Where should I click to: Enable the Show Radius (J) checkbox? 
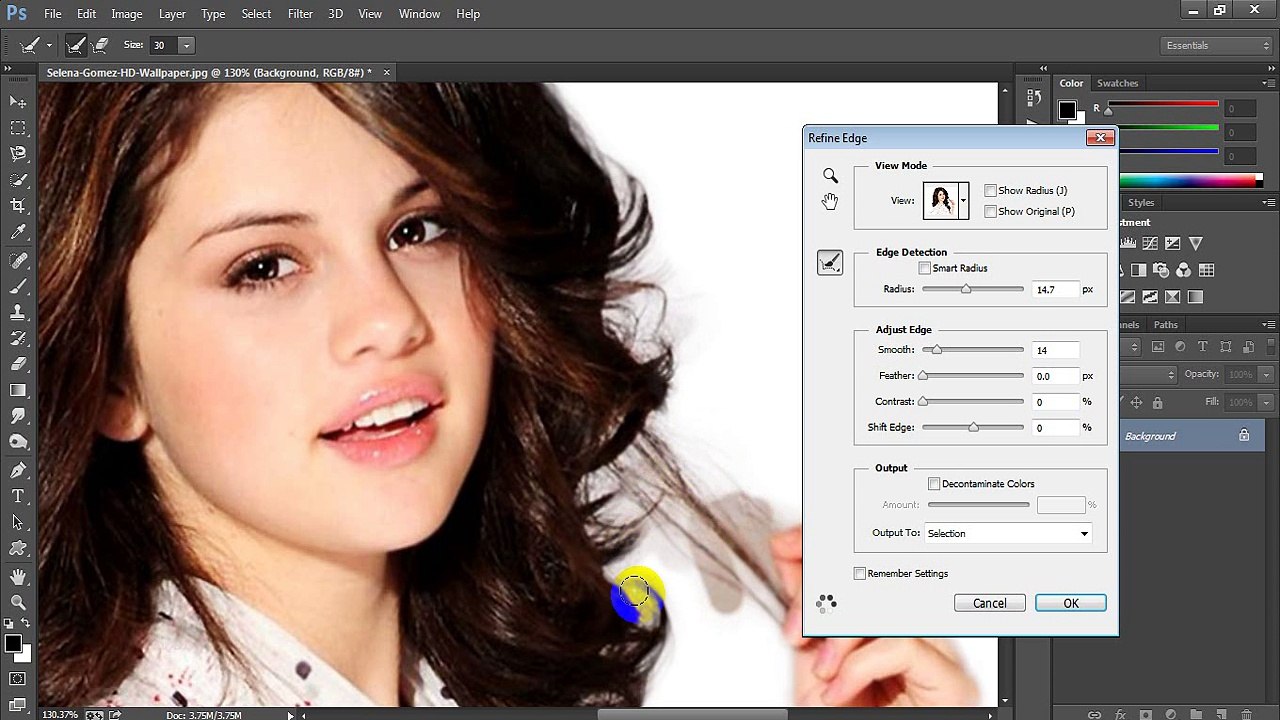click(990, 190)
